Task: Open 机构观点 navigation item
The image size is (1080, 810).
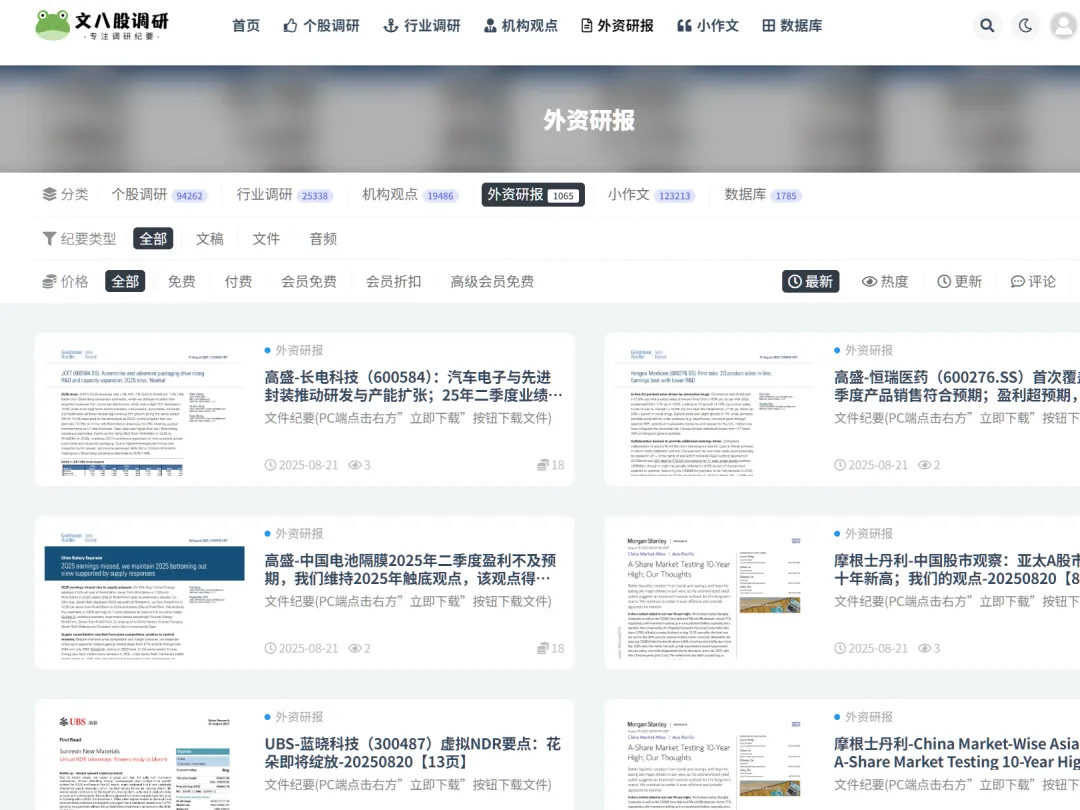Action: (x=521, y=25)
